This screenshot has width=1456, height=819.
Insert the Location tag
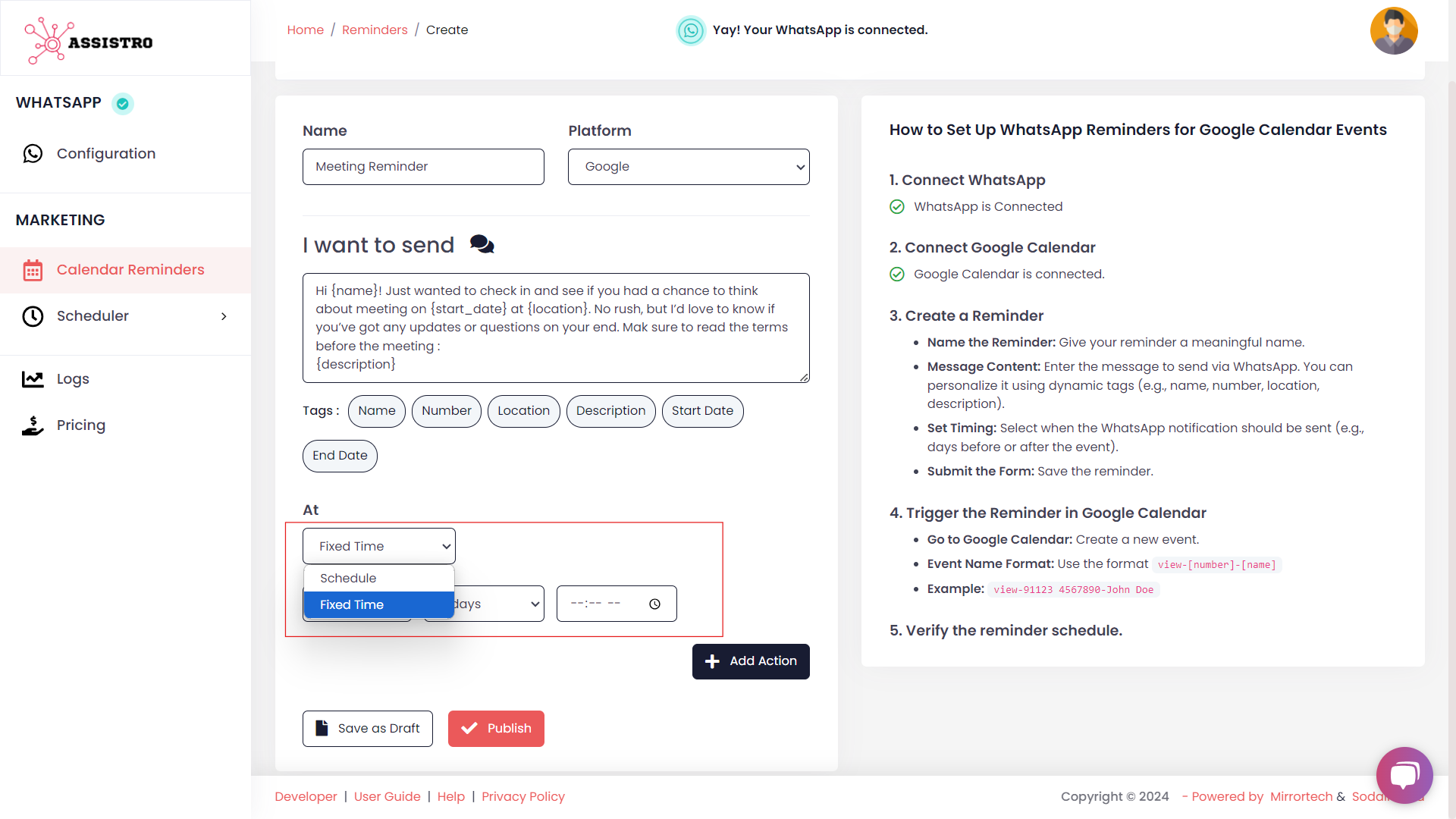(523, 411)
